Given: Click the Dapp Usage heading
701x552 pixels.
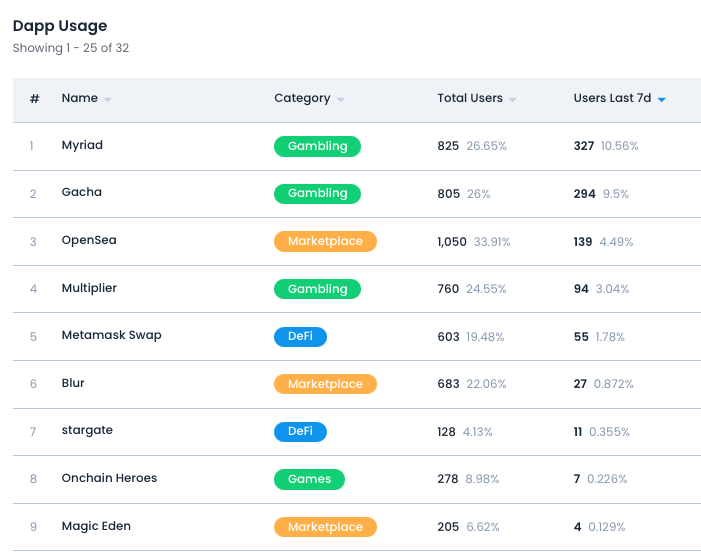Looking at the screenshot, I should 60,26.
